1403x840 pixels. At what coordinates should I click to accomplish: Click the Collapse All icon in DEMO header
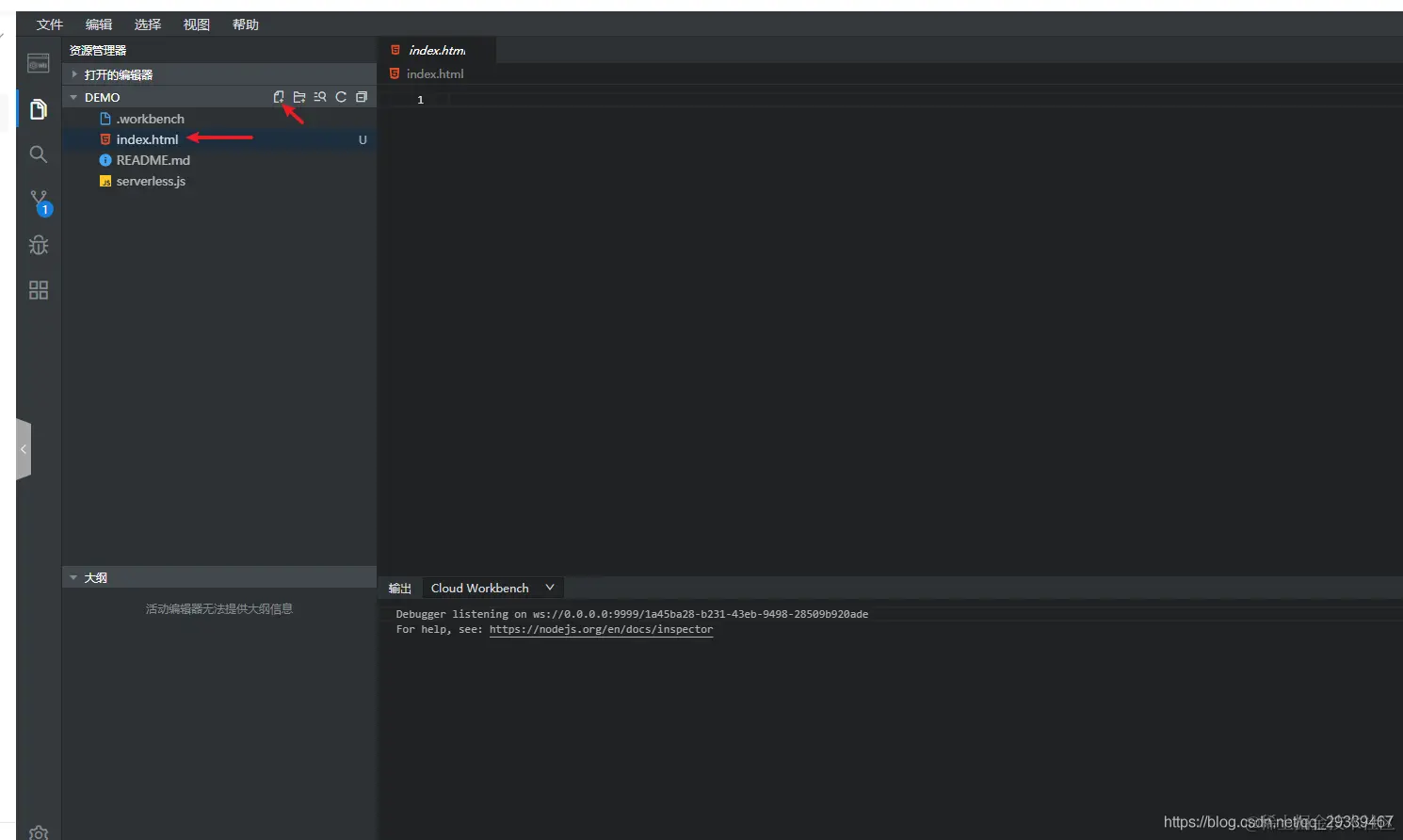(362, 97)
